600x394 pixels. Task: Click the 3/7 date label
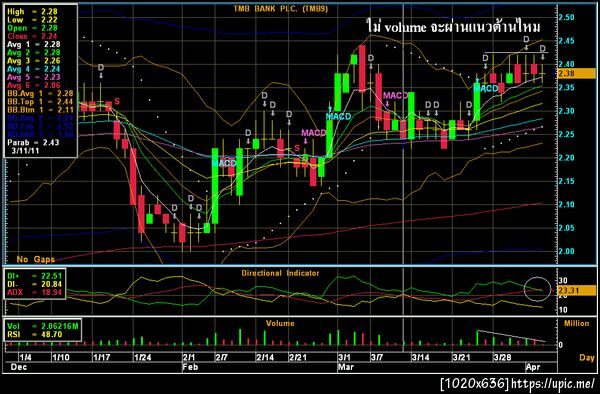point(377,358)
